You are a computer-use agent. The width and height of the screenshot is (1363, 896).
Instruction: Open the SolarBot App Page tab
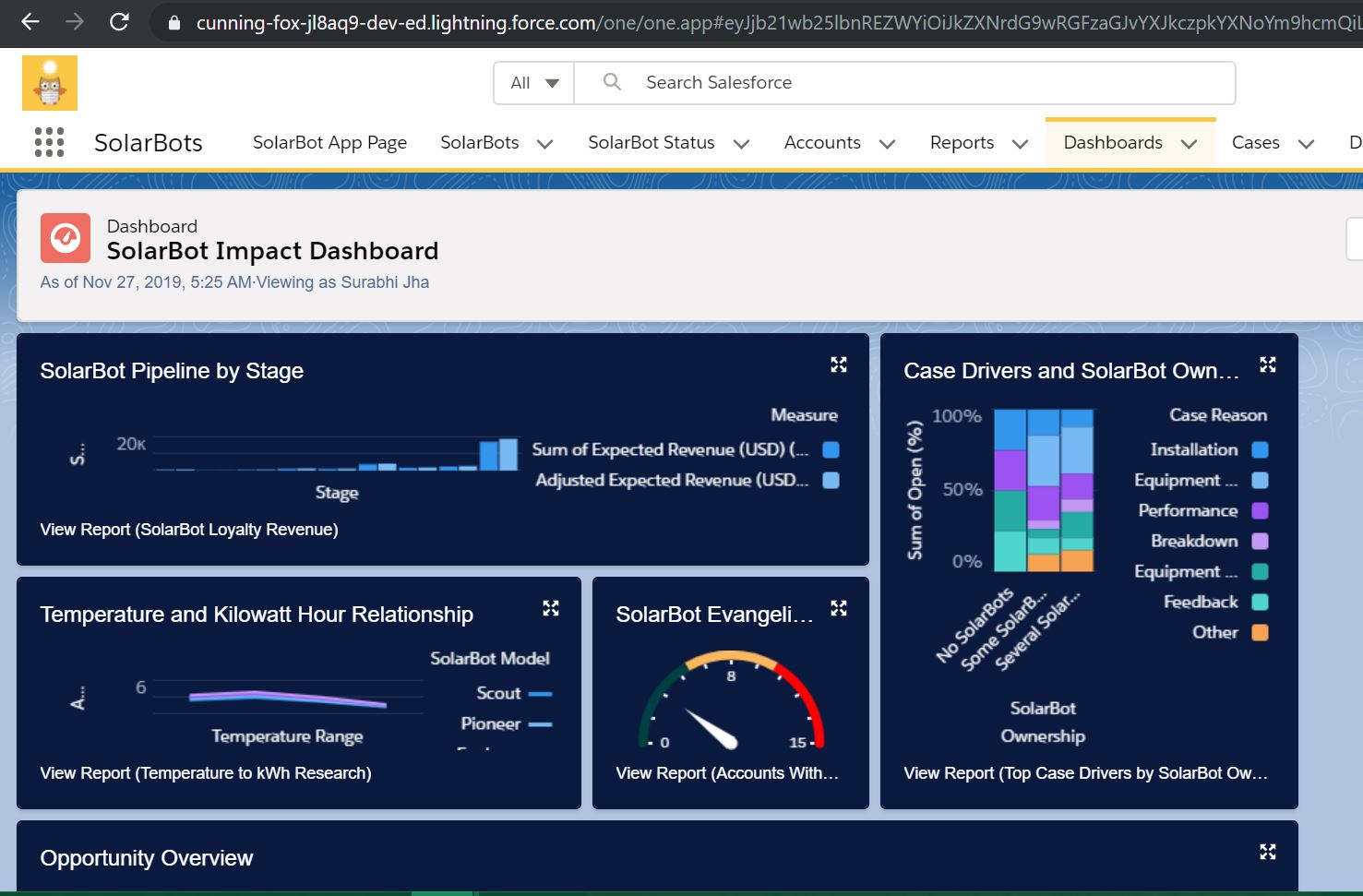pos(329,143)
